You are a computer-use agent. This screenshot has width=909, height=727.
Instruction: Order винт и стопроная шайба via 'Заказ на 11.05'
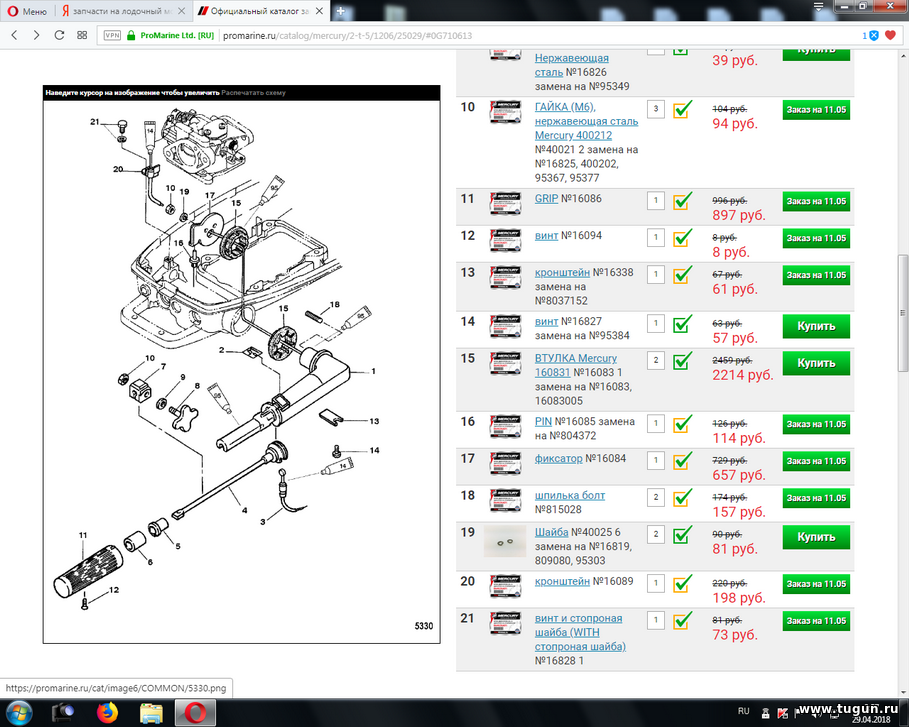pos(816,621)
